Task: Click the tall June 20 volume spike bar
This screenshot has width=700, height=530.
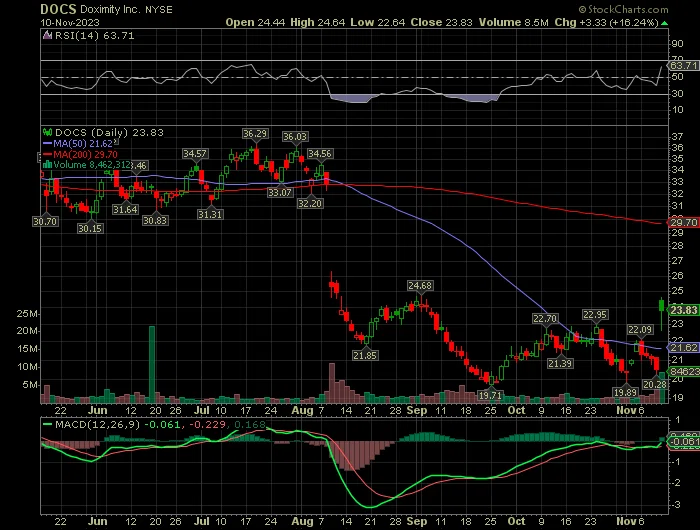Action: point(152,364)
